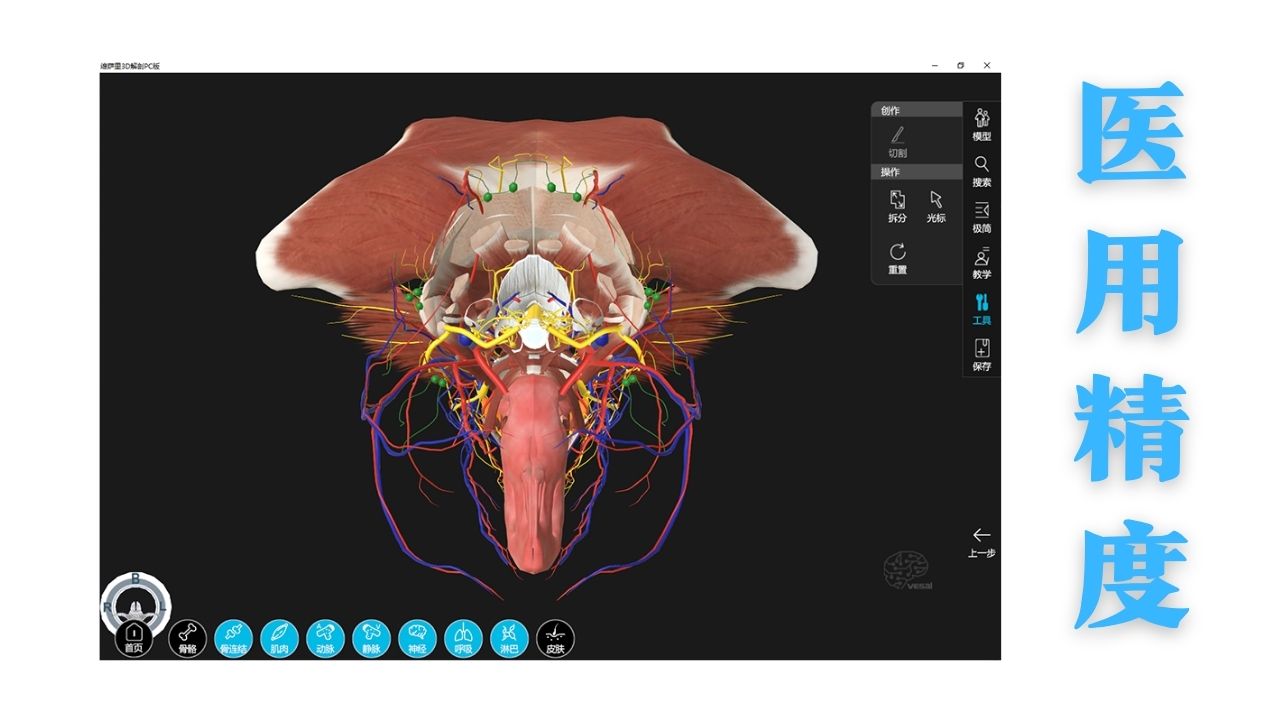This screenshot has width=1280, height=720.
Task: Toggle the 肌肉 muscle layer
Action: (279, 638)
